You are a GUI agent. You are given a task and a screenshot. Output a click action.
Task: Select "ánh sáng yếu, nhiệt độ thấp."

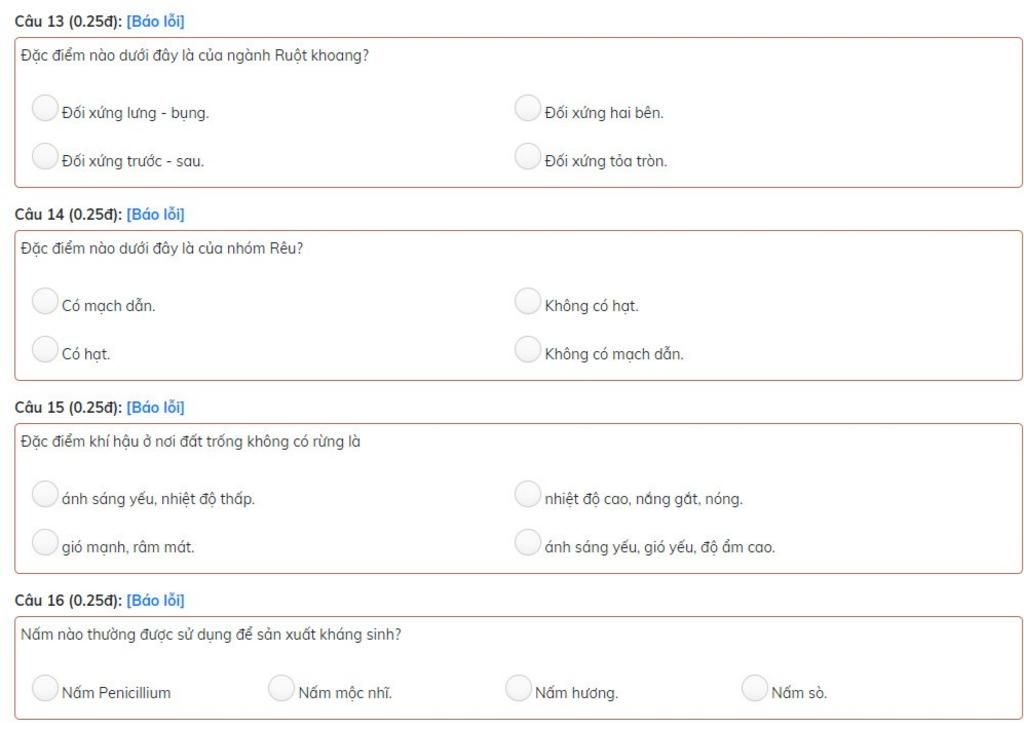(x=45, y=494)
